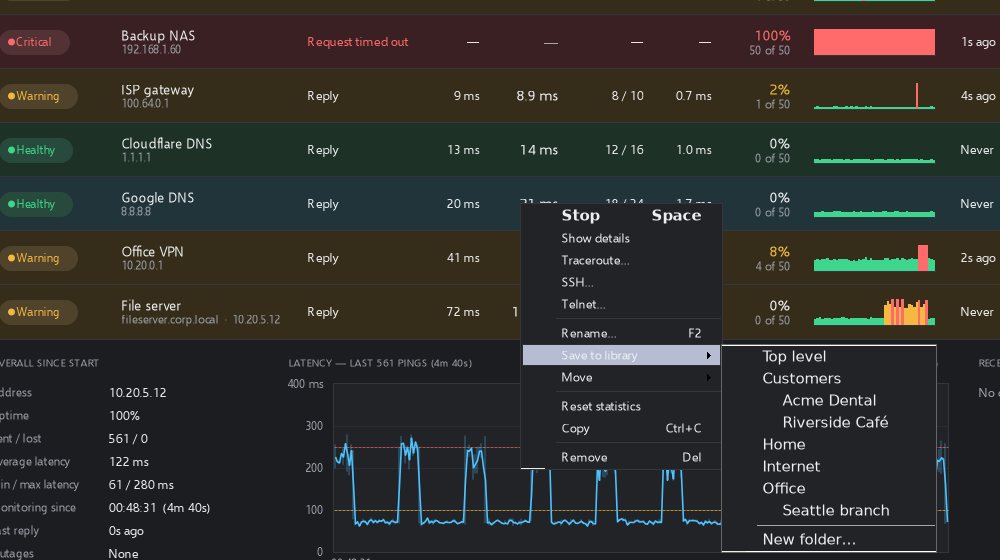
Task: Click File server latency sparkline
Action: pos(874,313)
